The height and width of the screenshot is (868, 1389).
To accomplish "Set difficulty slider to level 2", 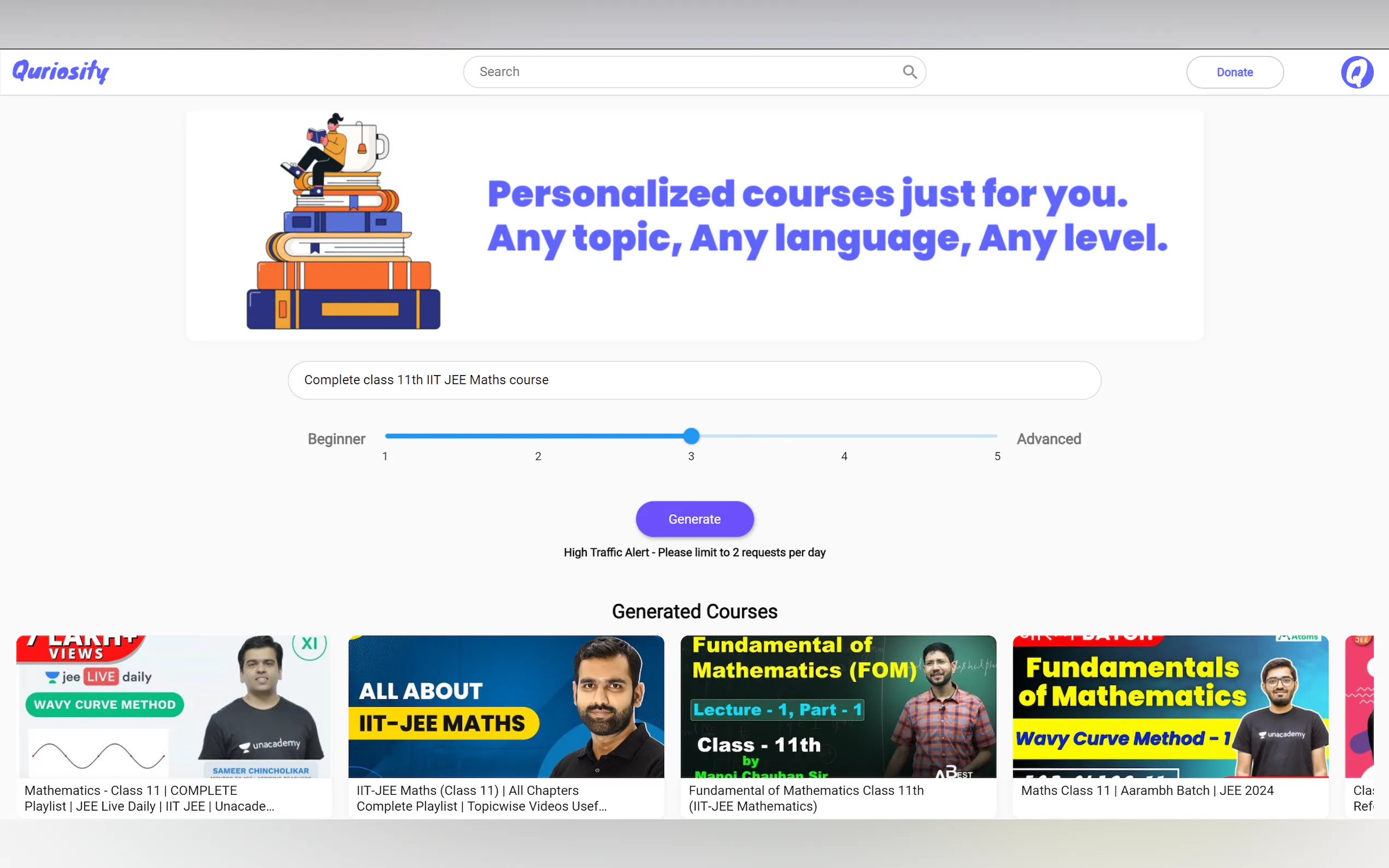I will point(538,436).
